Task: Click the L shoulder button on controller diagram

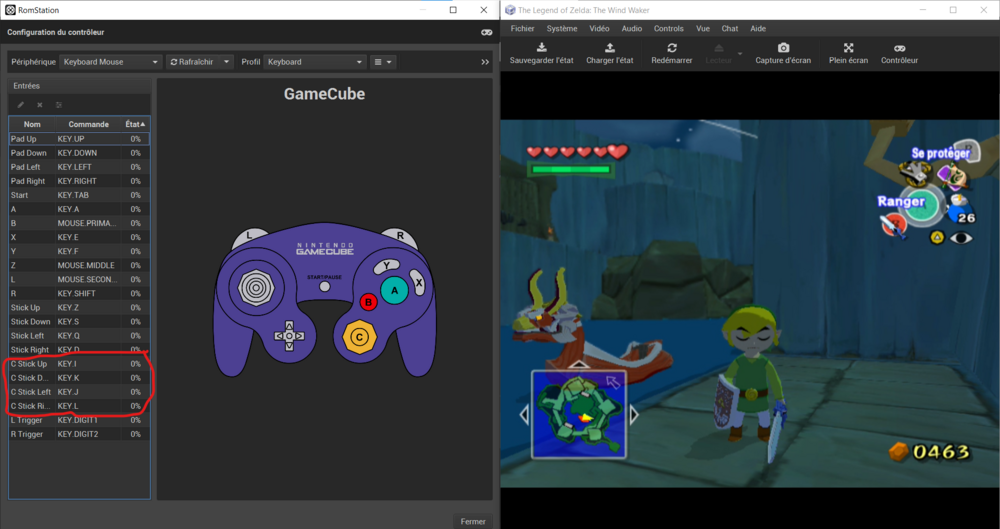Action: coord(250,237)
